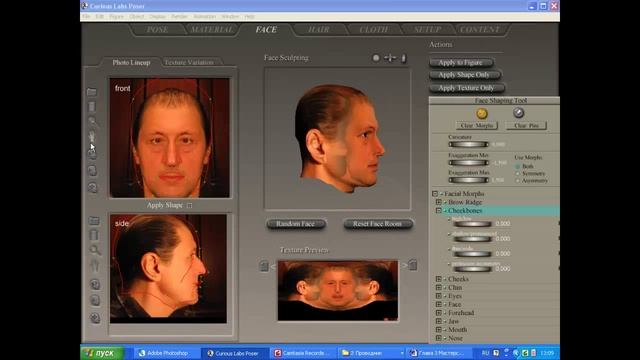Switch to the CONTENT room tab

point(480,30)
